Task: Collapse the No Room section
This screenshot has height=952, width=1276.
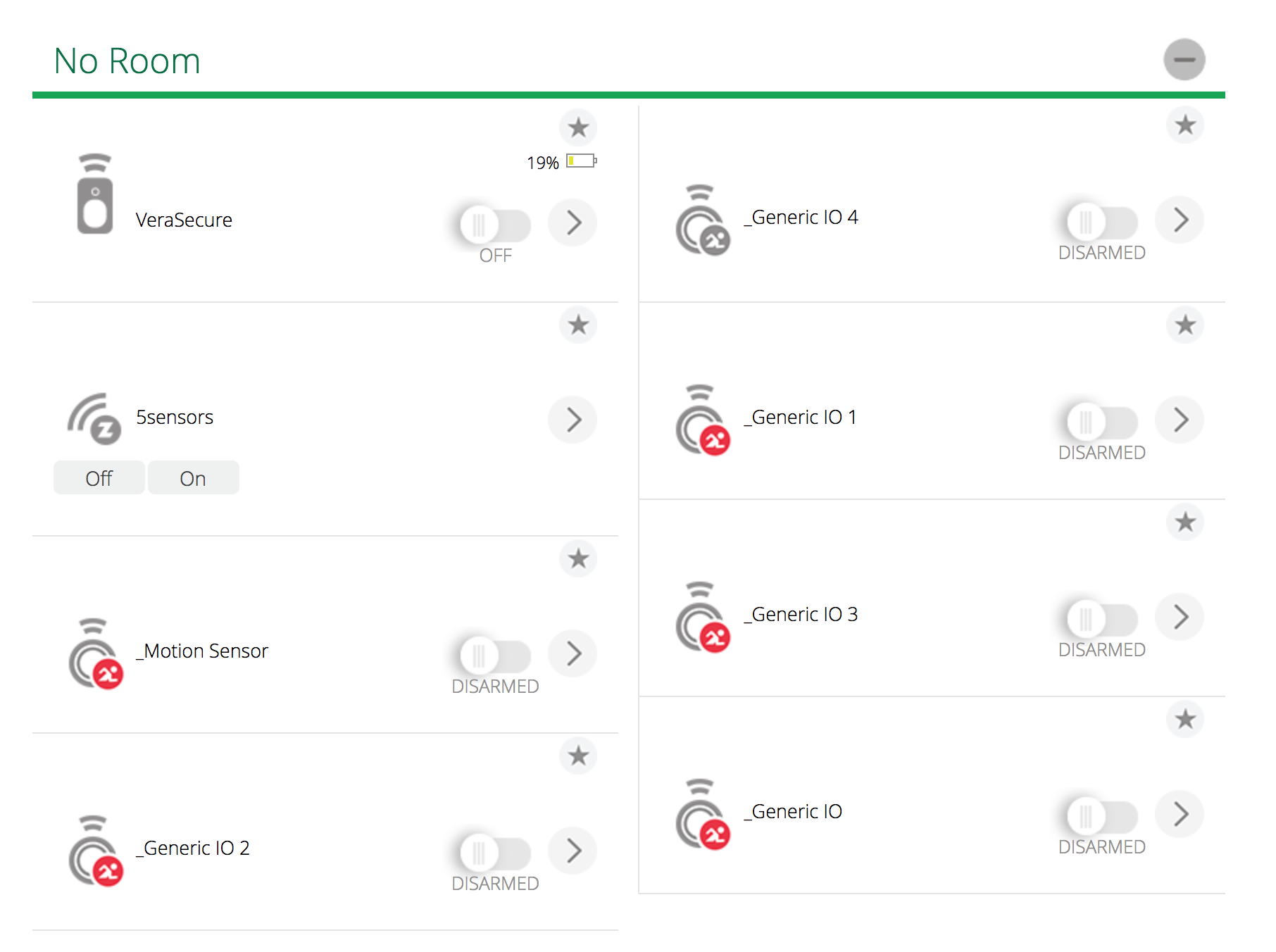Action: point(1184,60)
